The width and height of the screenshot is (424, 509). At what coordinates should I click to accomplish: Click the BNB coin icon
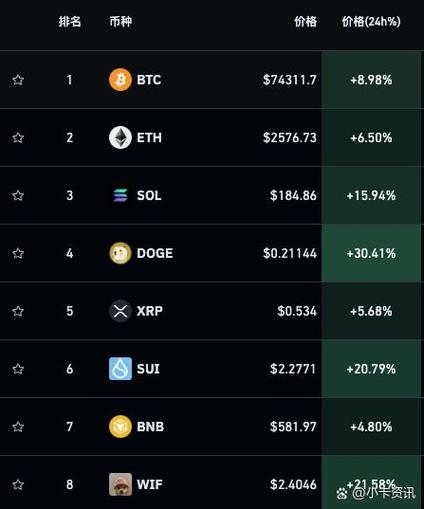pos(120,427)
